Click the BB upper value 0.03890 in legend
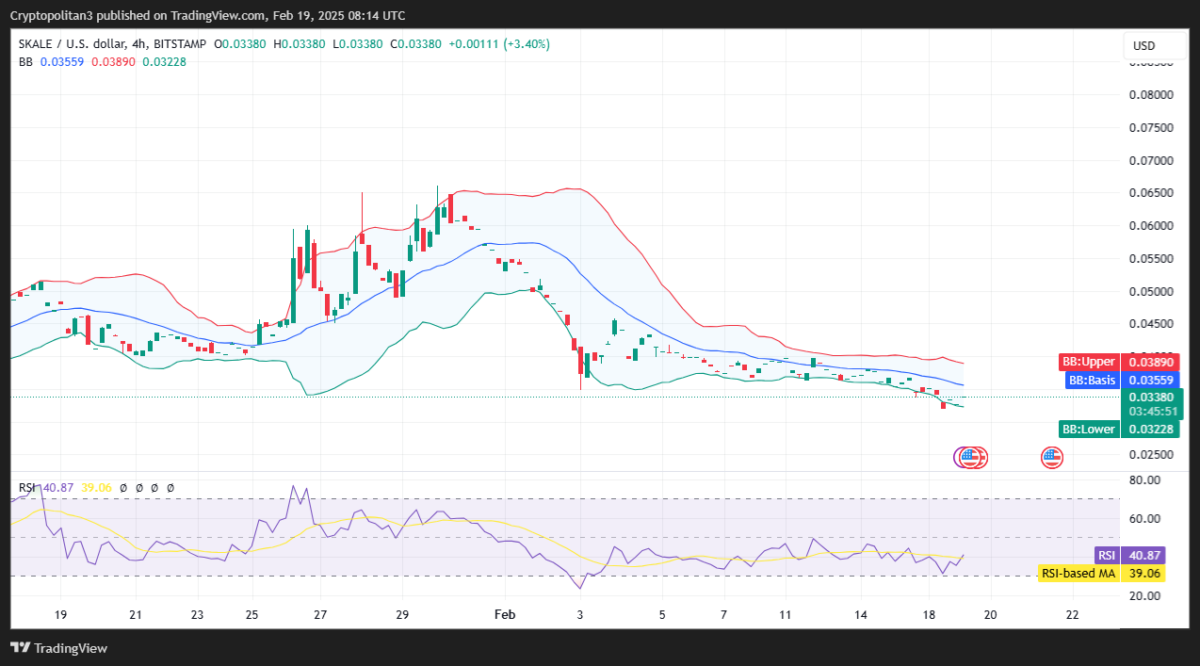The width and height of the screenshot is (1200, 666). click(112, 62)
